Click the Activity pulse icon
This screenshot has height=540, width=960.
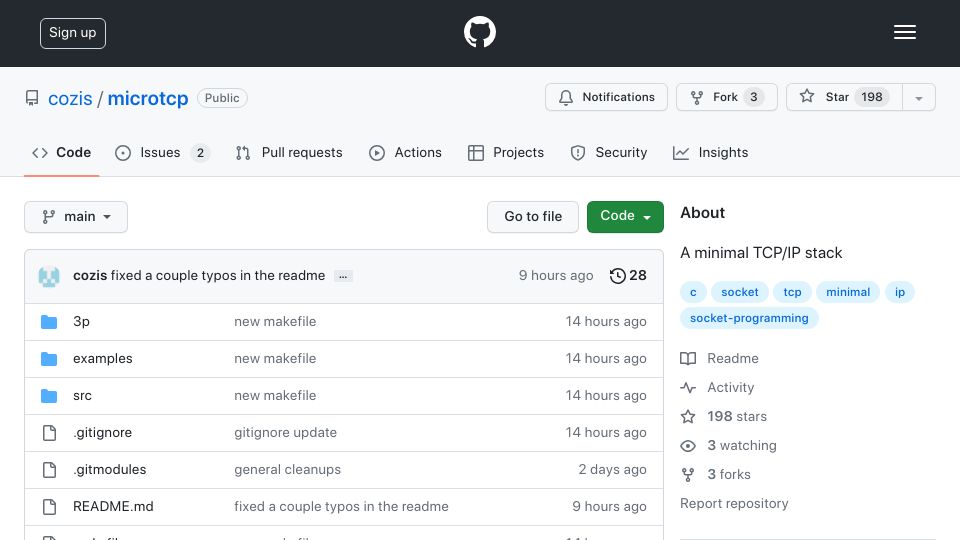pos(688,388)
